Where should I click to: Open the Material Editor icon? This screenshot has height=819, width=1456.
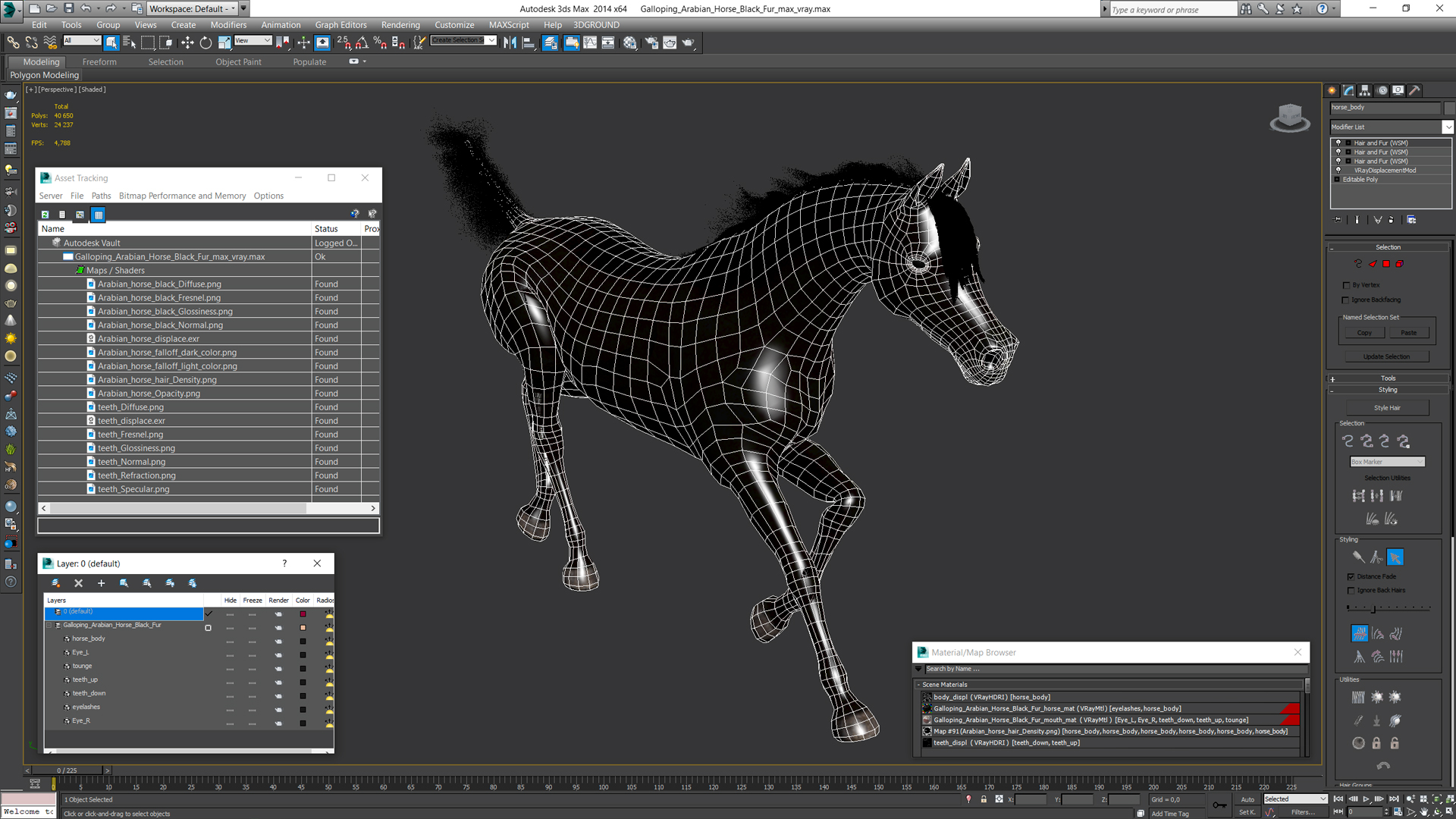(630, 42)
